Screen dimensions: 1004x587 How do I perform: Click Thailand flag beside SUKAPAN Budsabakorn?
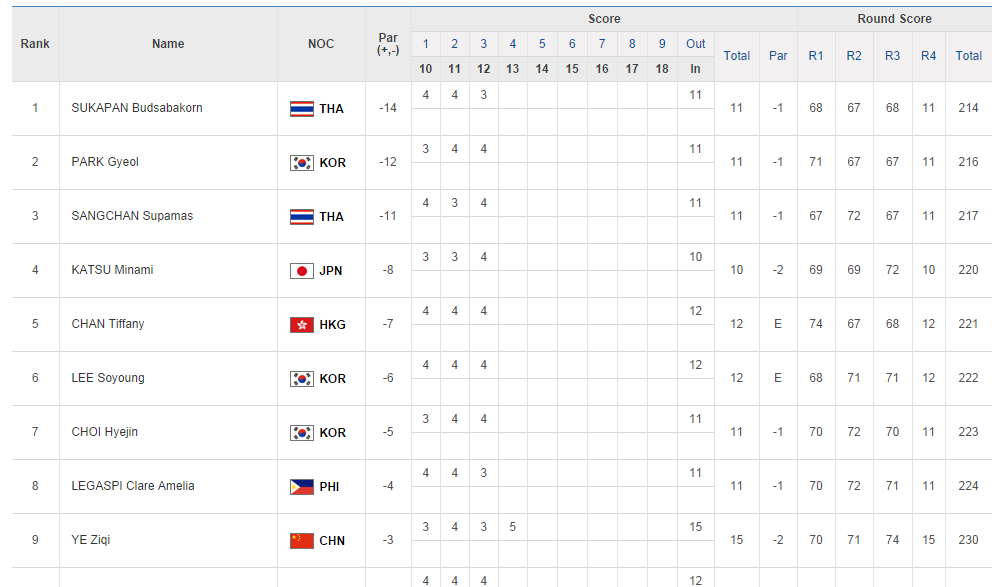[301, 109]
